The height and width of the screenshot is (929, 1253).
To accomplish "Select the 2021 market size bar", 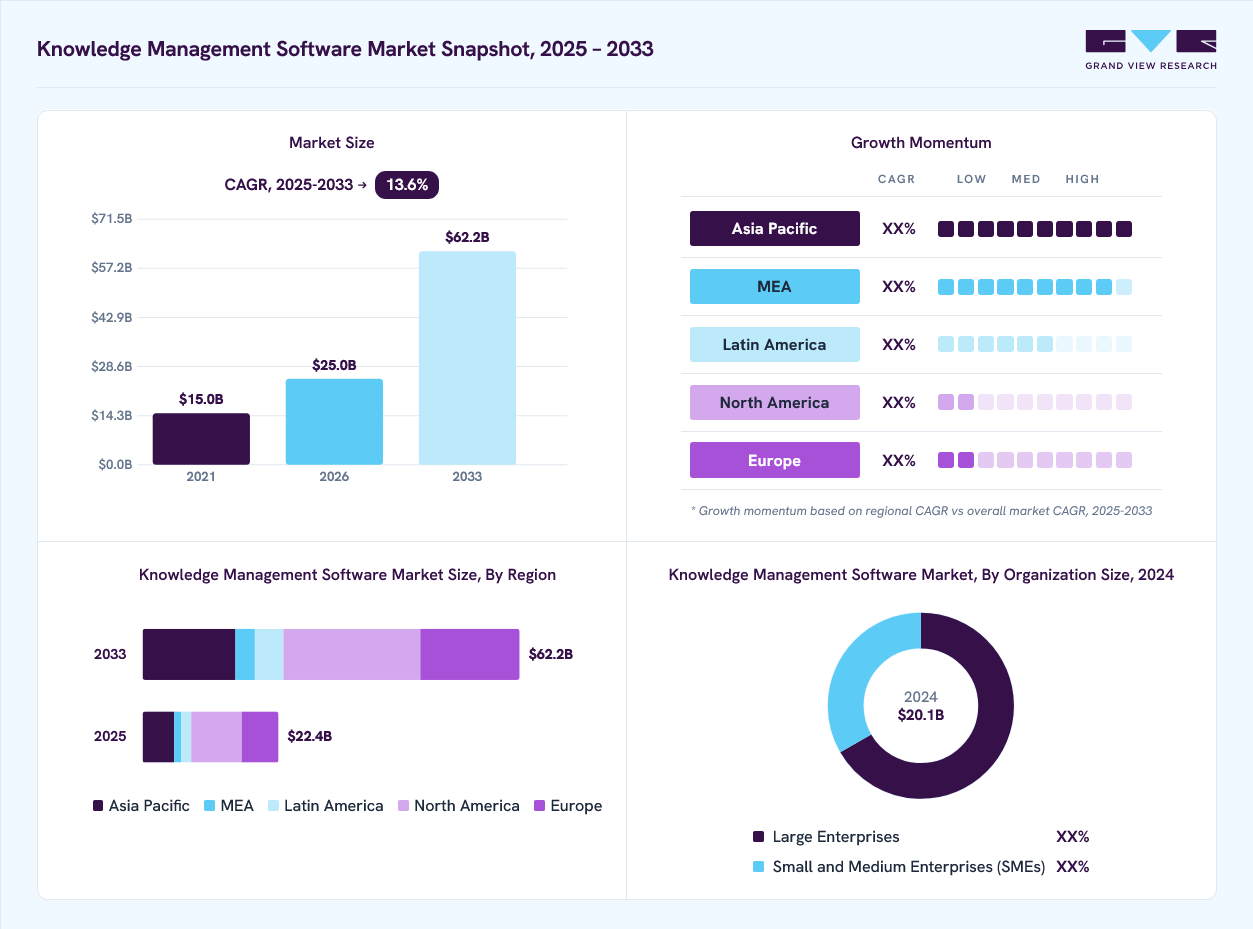I will click(x=201, y=439).
